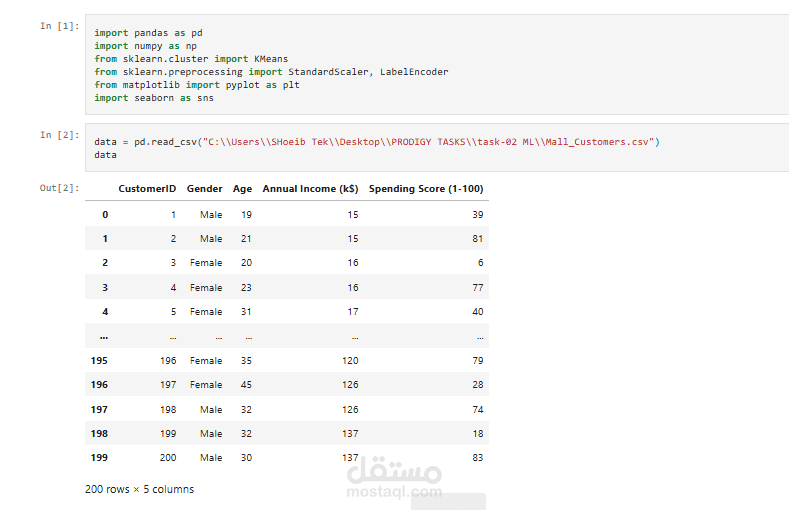This screenshot has width=789, height=510.
Task: Click Spending Score value 28
Action: point(478,385)
